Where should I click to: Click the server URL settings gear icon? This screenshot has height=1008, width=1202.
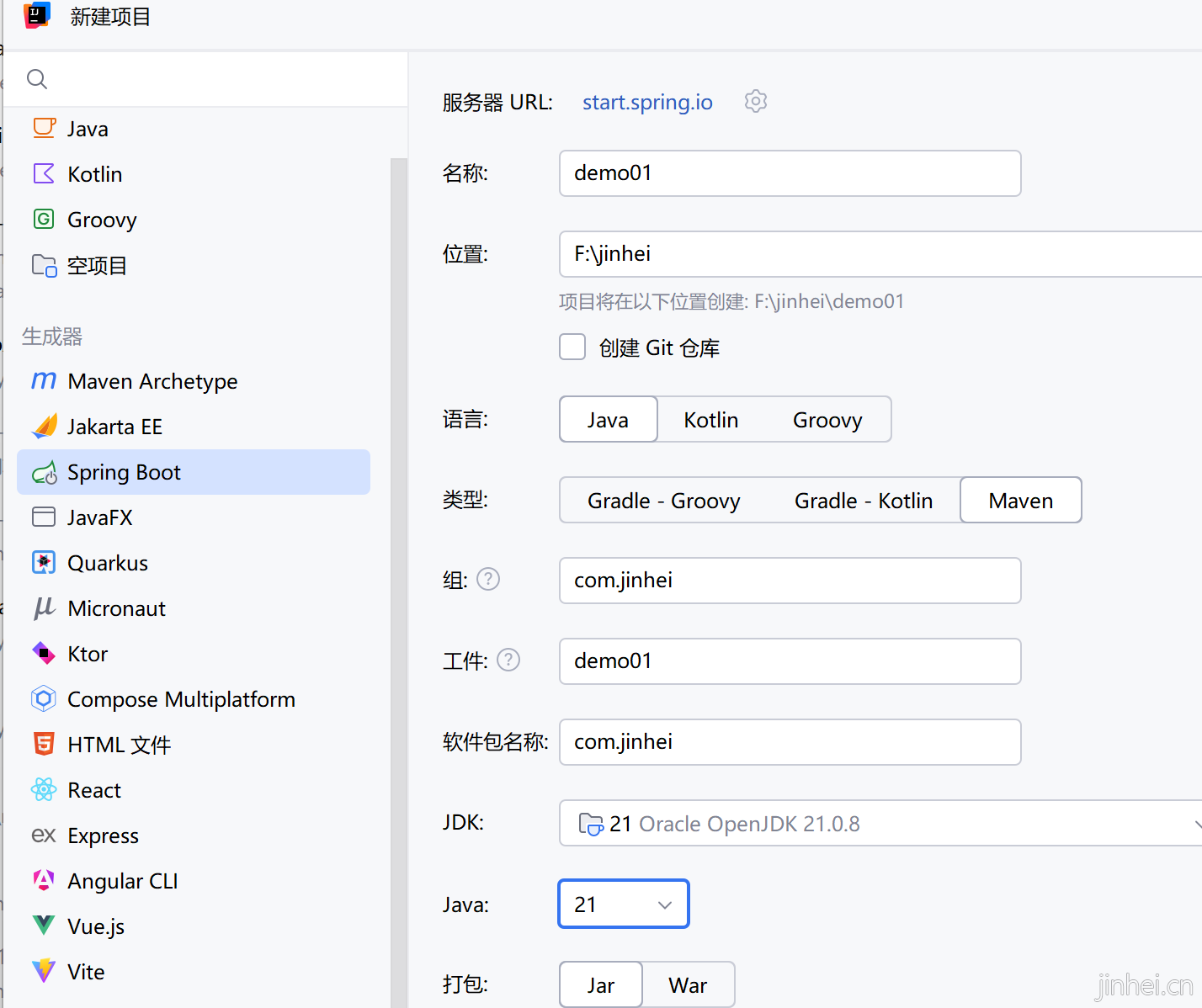pyautogui.click(x=755, y=102)
